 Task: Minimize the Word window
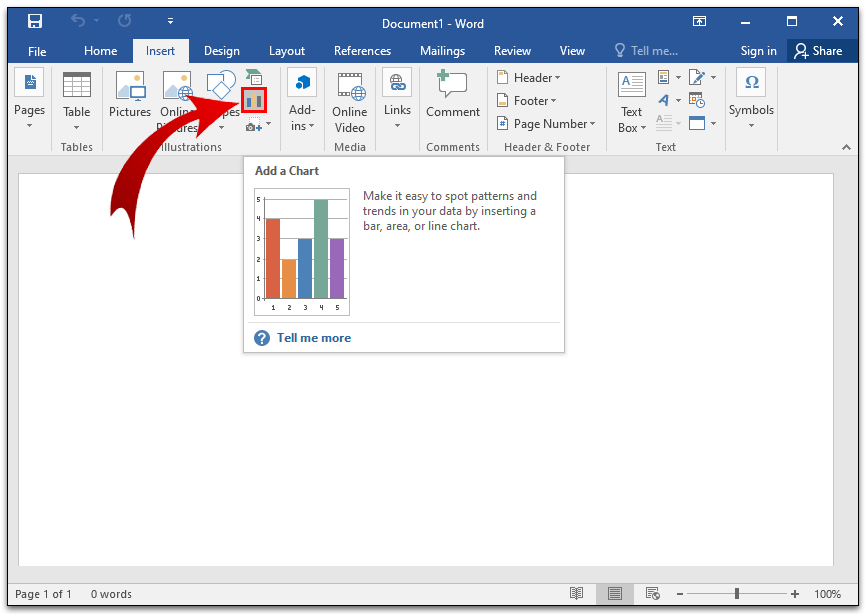(x=745, y=22)
